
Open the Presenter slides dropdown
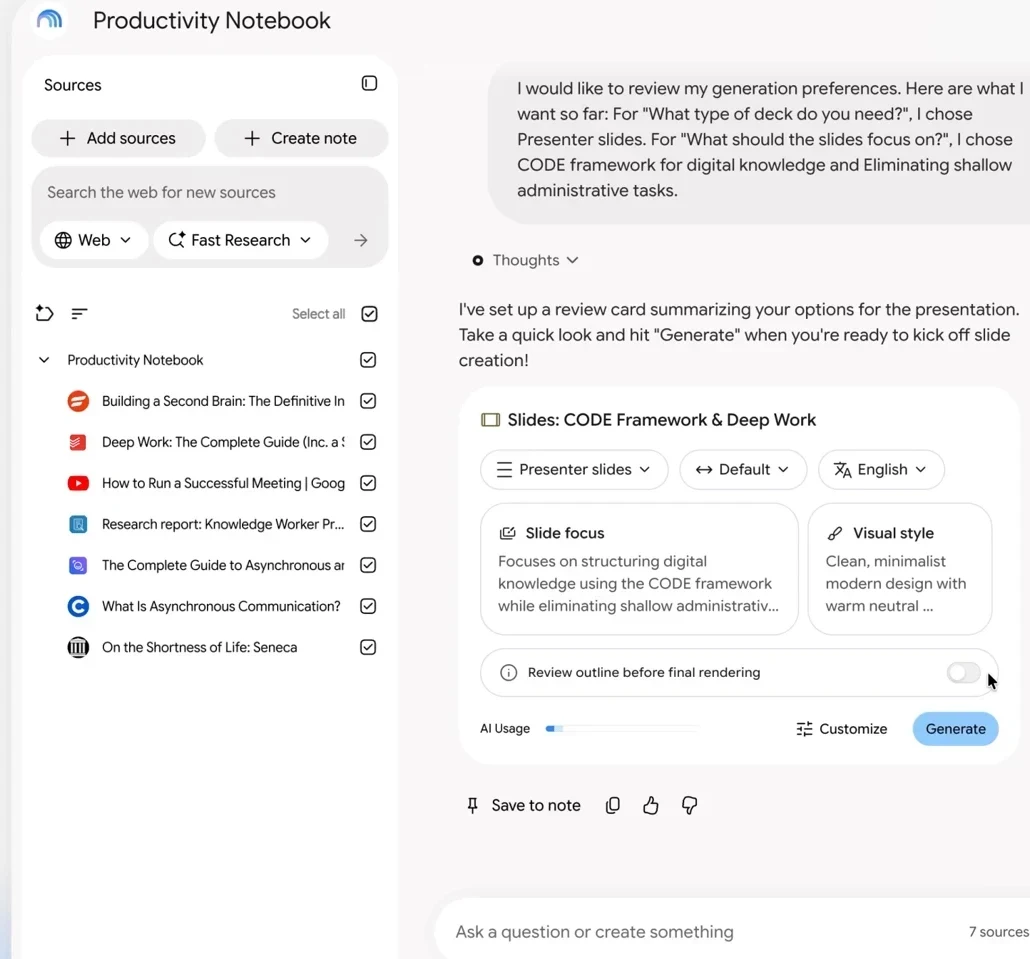[573, 470]
